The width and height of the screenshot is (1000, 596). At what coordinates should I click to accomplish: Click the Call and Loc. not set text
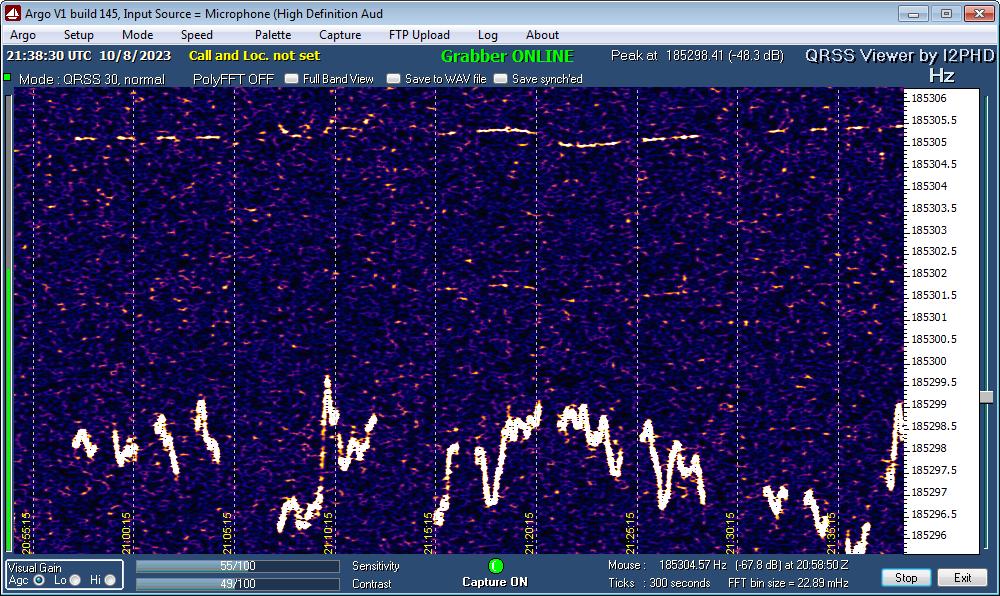point(254,55)
